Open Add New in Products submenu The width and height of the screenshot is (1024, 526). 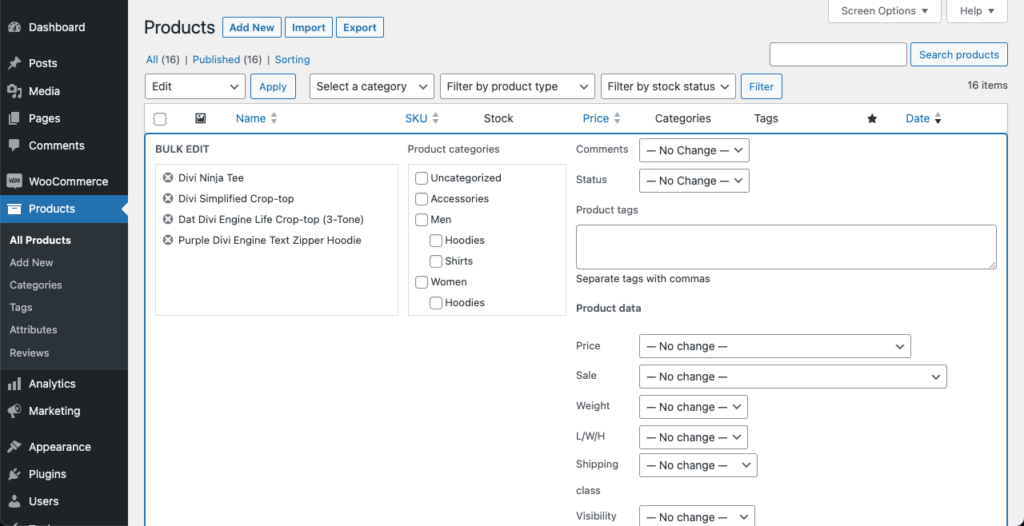coord(31,263)
